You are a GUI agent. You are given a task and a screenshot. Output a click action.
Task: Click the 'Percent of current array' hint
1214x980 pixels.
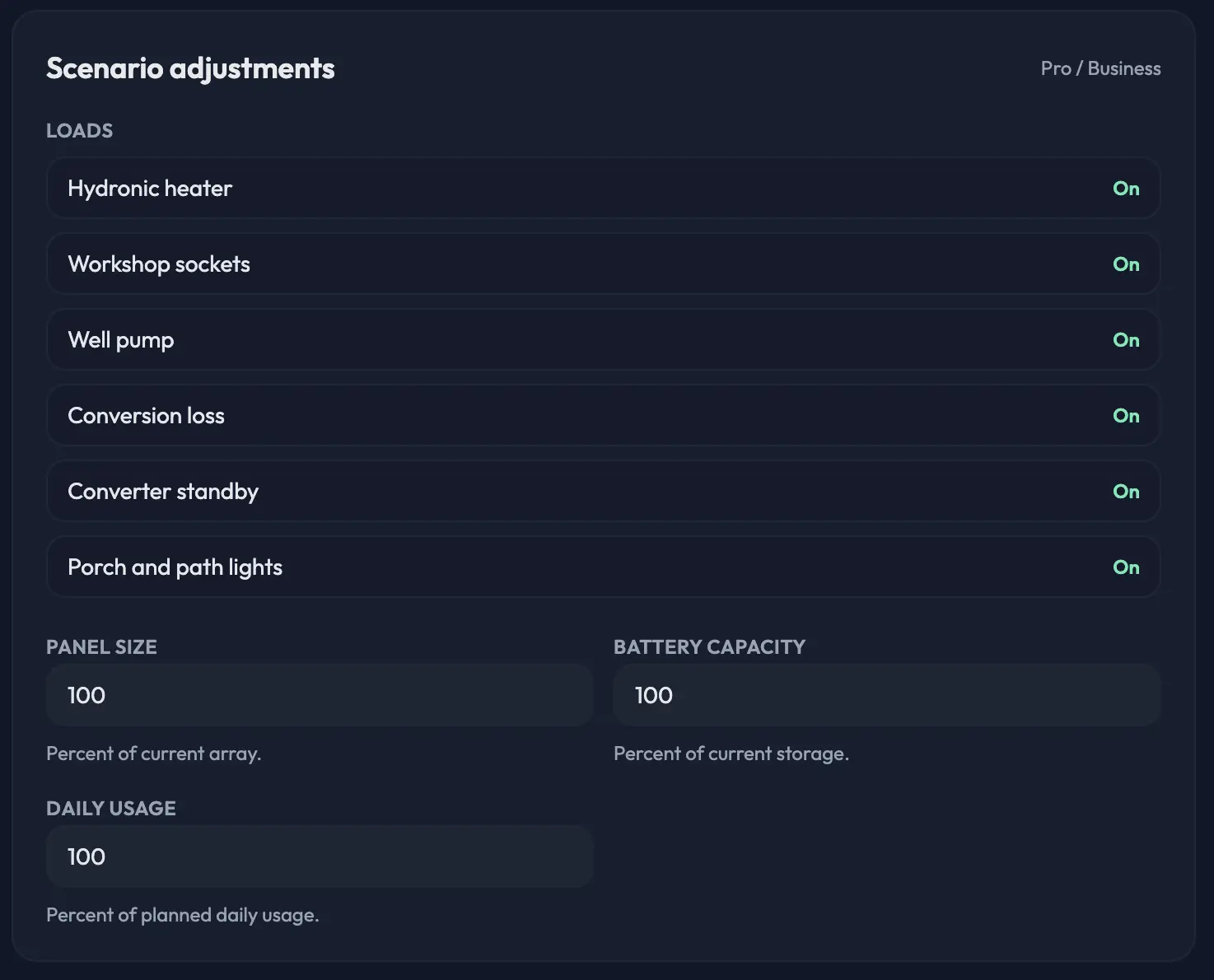(x=153, y=754)
